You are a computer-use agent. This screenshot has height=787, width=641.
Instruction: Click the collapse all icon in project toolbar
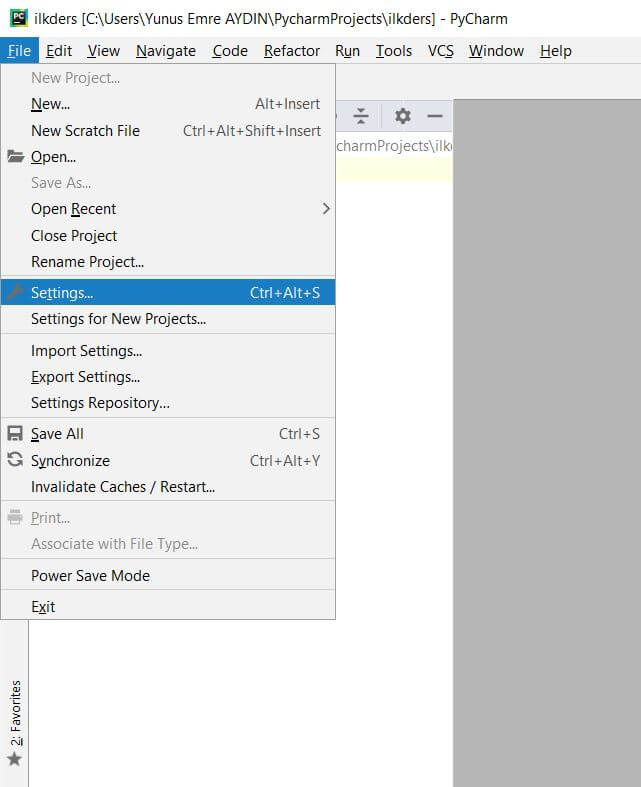[x=360, y=116]
